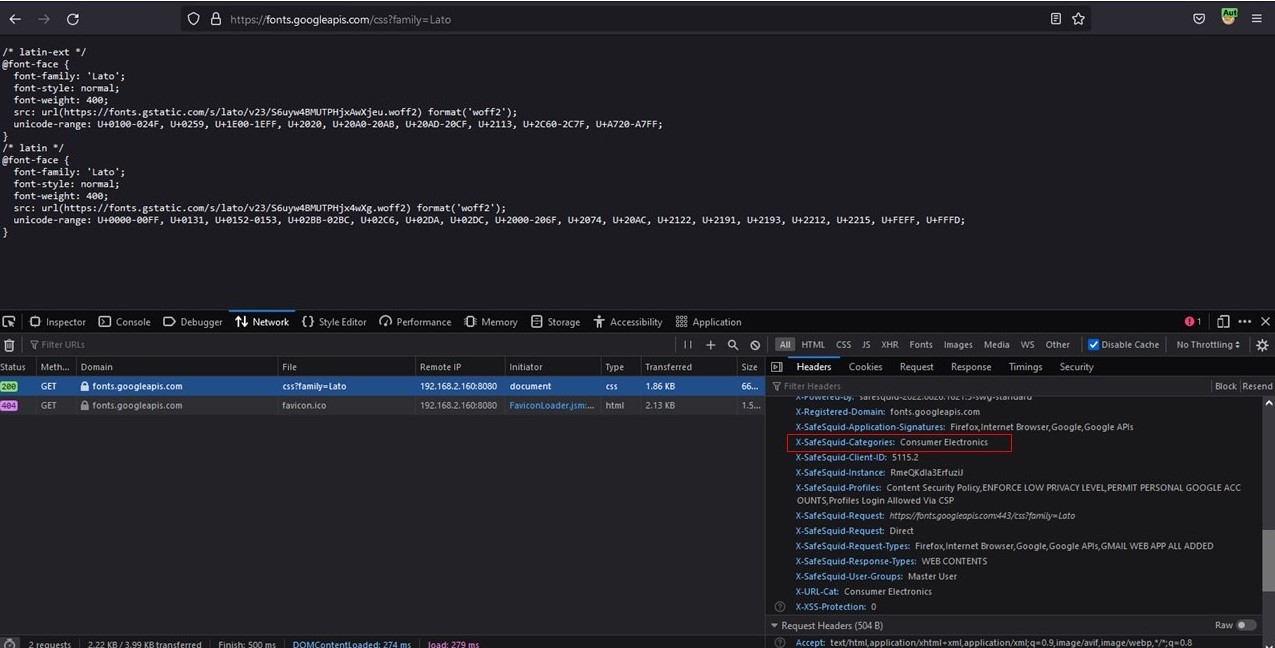Filter requests by JS type

point(867,345)
